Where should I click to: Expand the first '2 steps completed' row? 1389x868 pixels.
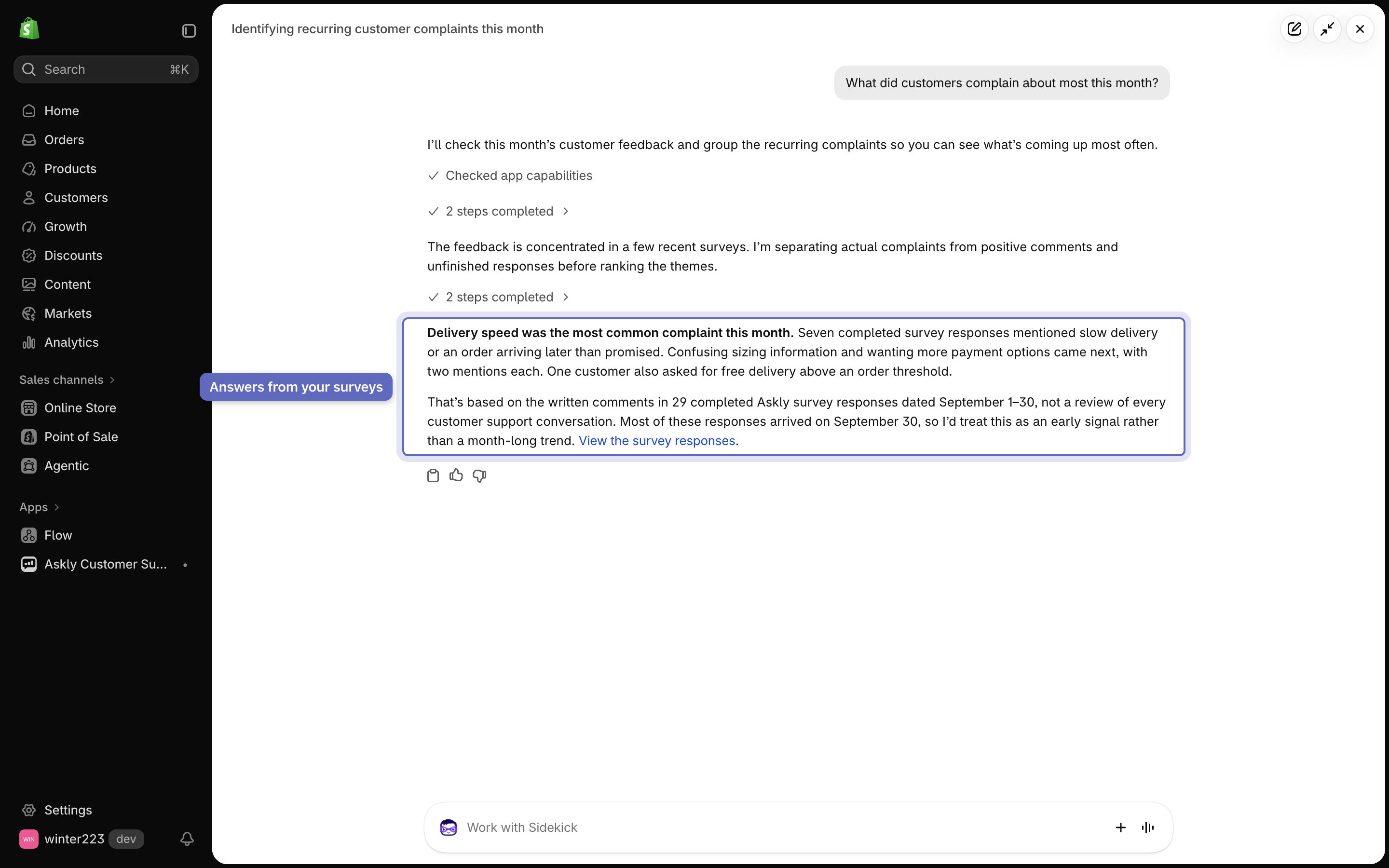point(498,211)
